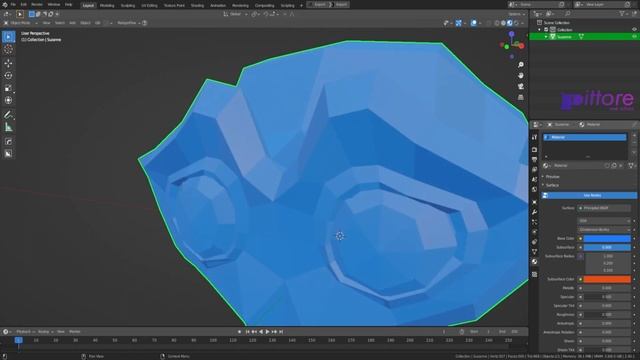Jump to the timeline end
The height and width of the screenshot is (360, 640).
(281, 332)
